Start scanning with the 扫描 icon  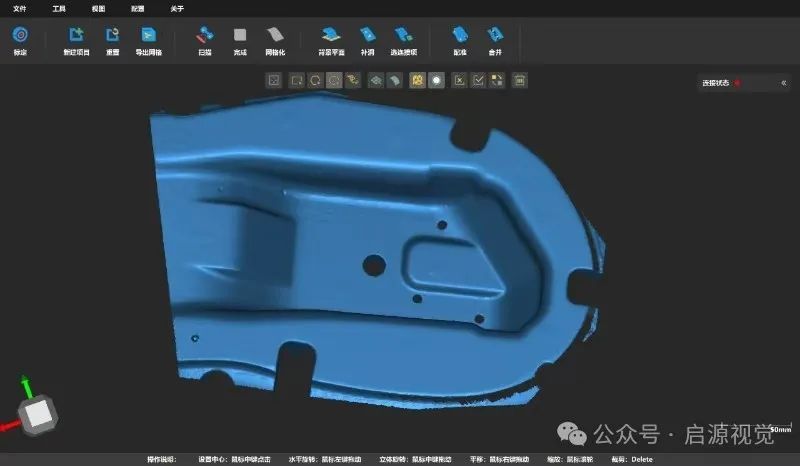tap(204, 37)
